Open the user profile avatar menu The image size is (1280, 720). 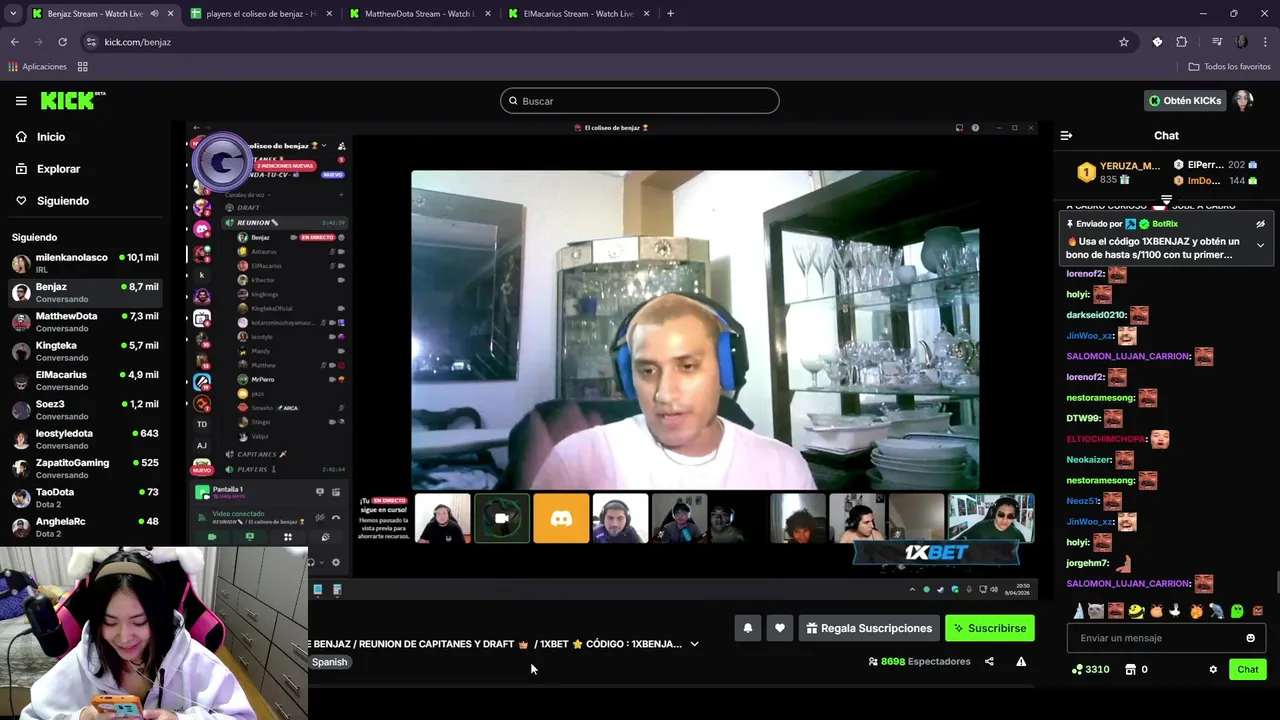tap(1243, 101)
